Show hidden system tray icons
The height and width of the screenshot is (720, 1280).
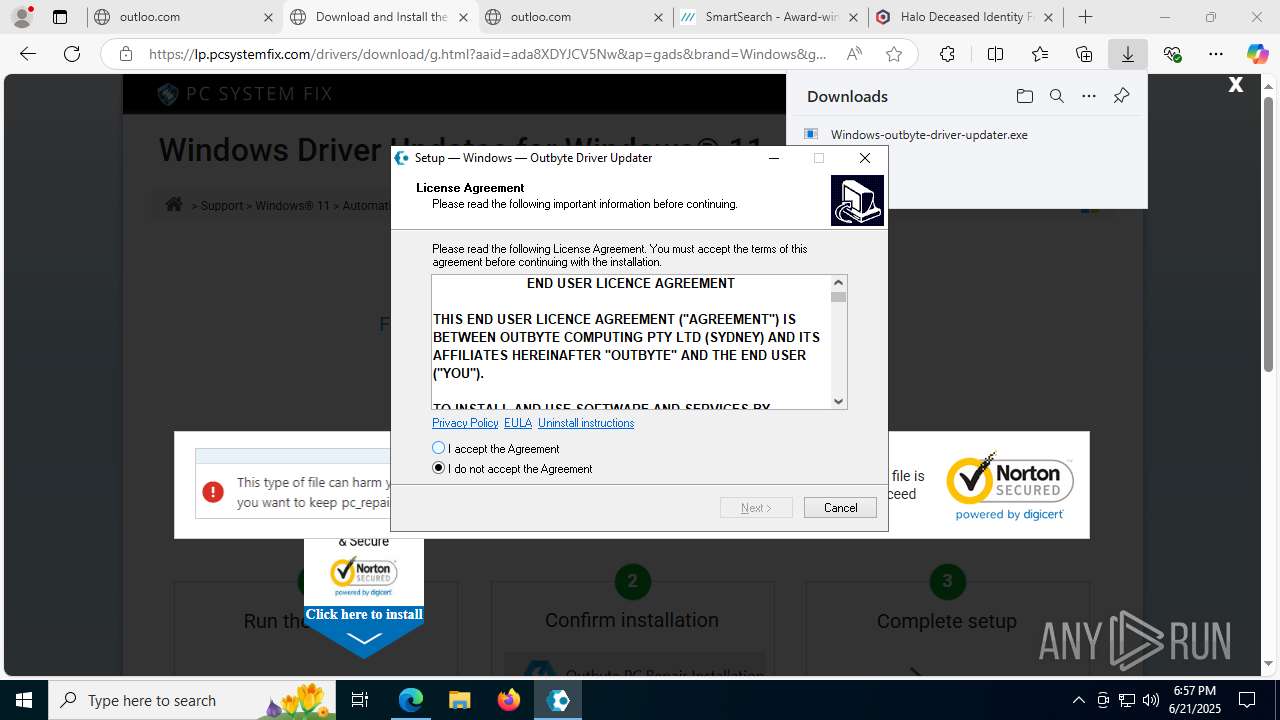pyautogui.click(x=1078, y=700)
